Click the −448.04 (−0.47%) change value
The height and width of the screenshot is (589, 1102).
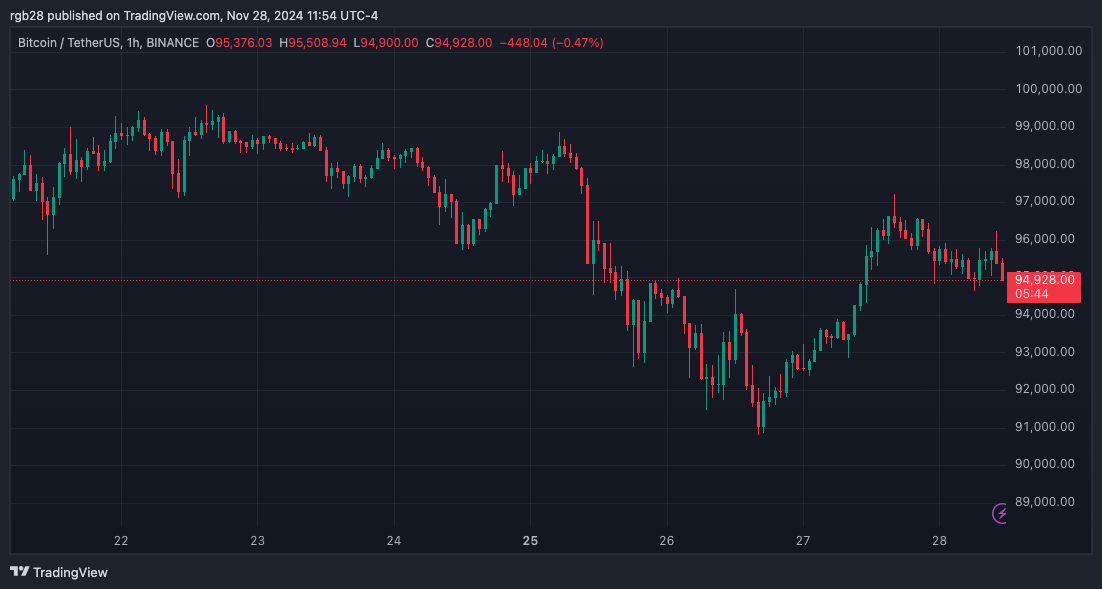pyautogui.click(x=551, y=43)
